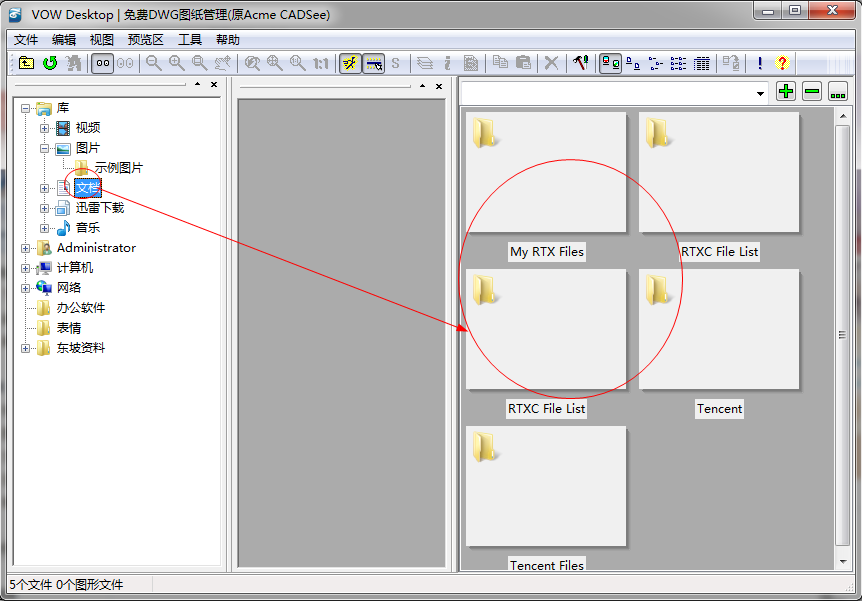Click the thumbnail pane scrollbar up arrow

coord(843,117)
